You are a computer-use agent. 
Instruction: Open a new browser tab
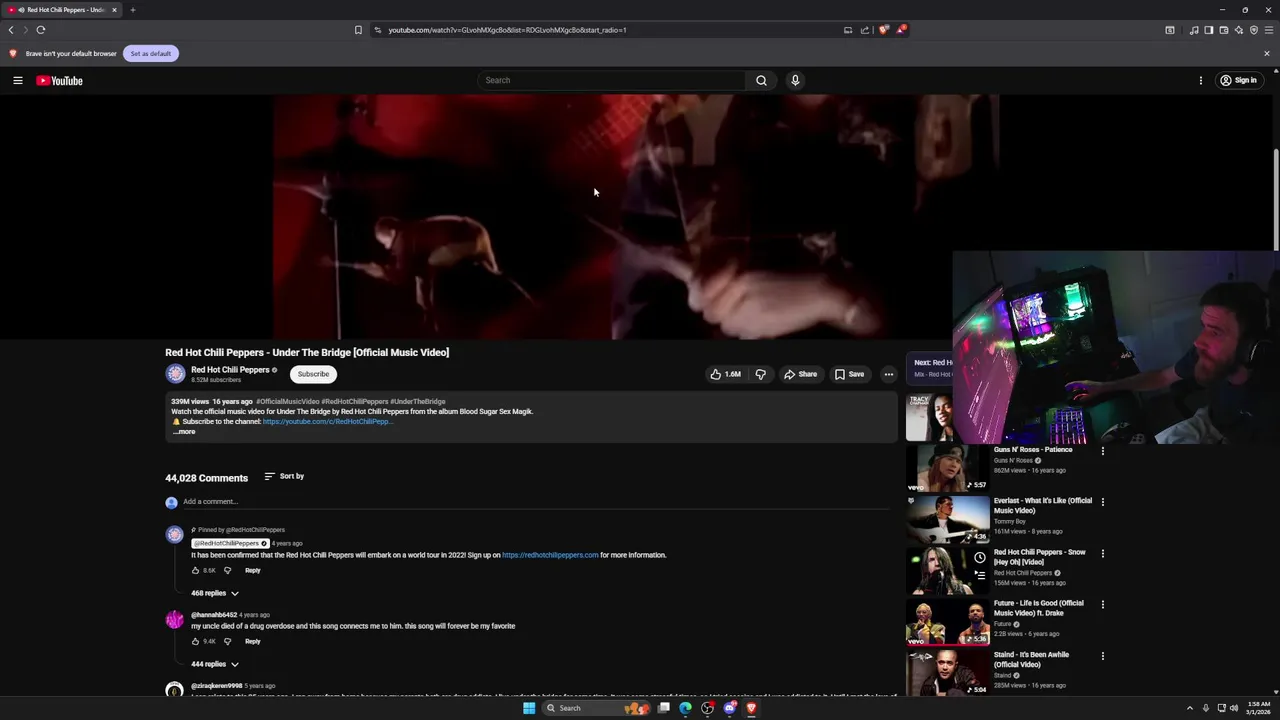click(132, 10)
